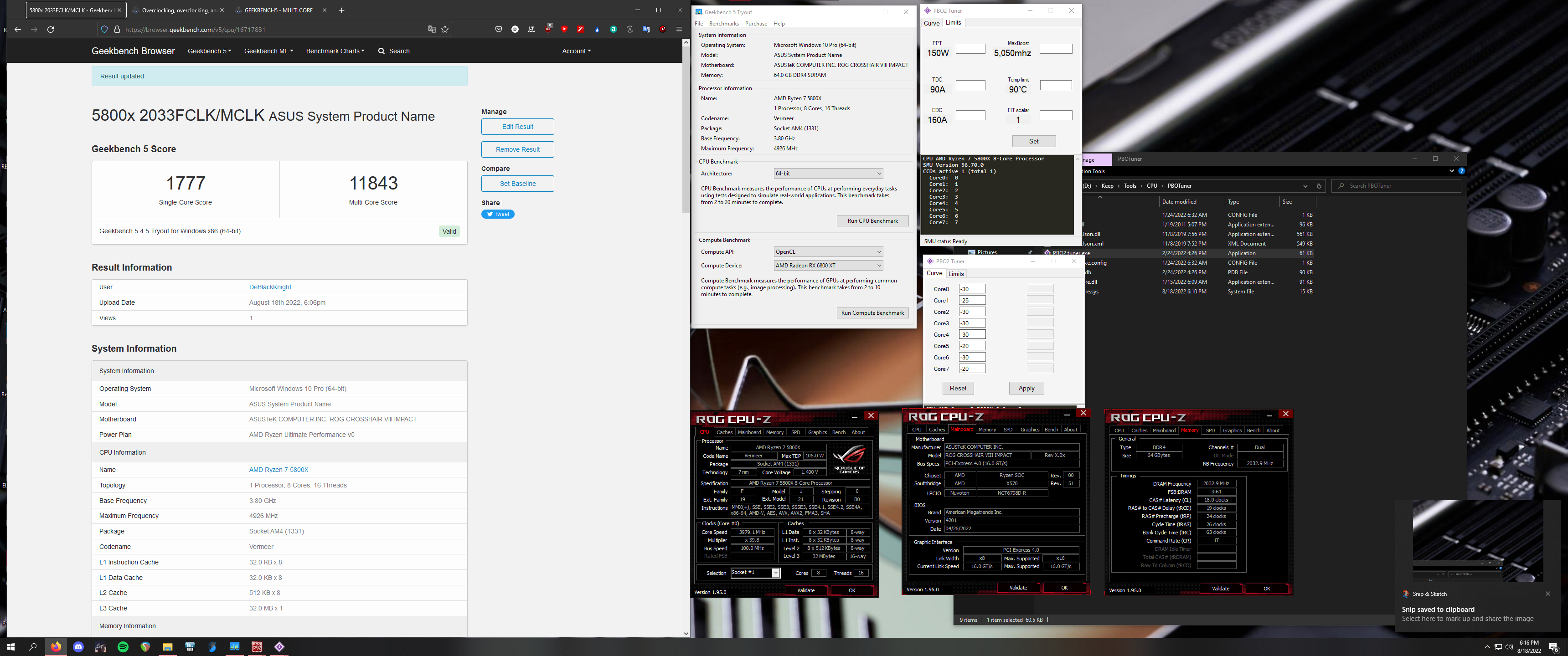
Task: Click the volume icon in system tray
Action: point(1509,647)
